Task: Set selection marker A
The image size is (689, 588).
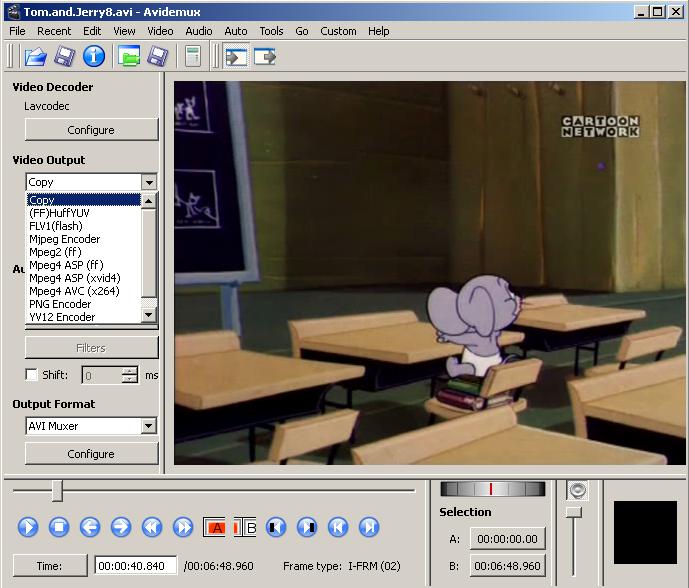Action: point(214,527)
